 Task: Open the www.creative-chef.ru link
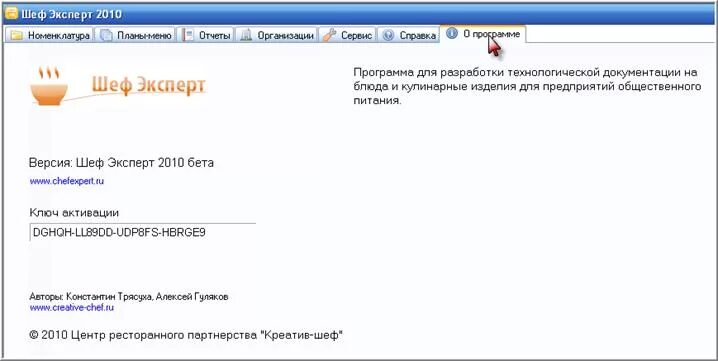tap(71, 307)
